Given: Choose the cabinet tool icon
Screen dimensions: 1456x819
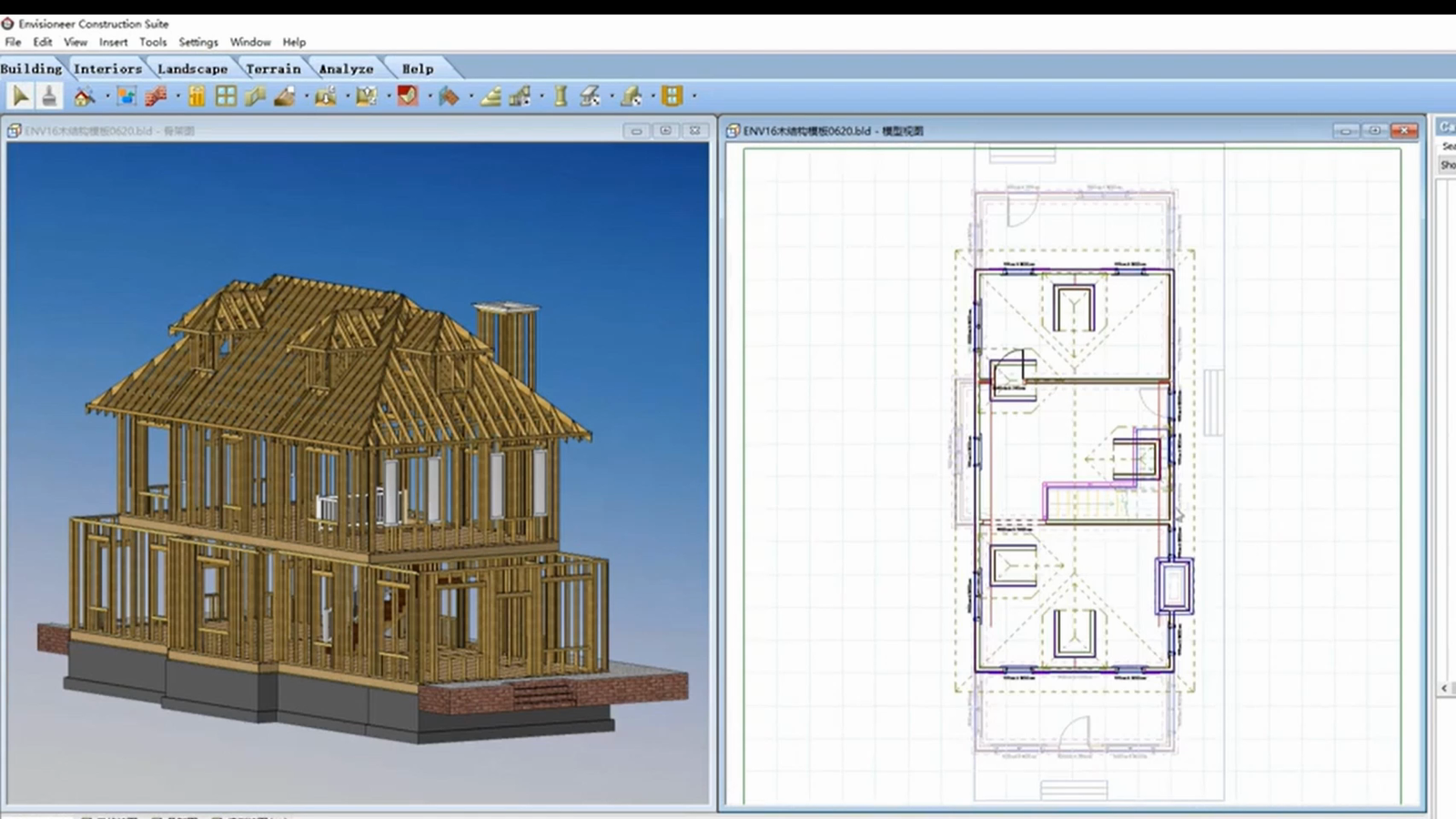Looking at the screenshot, I should click(x=672, y=96).
